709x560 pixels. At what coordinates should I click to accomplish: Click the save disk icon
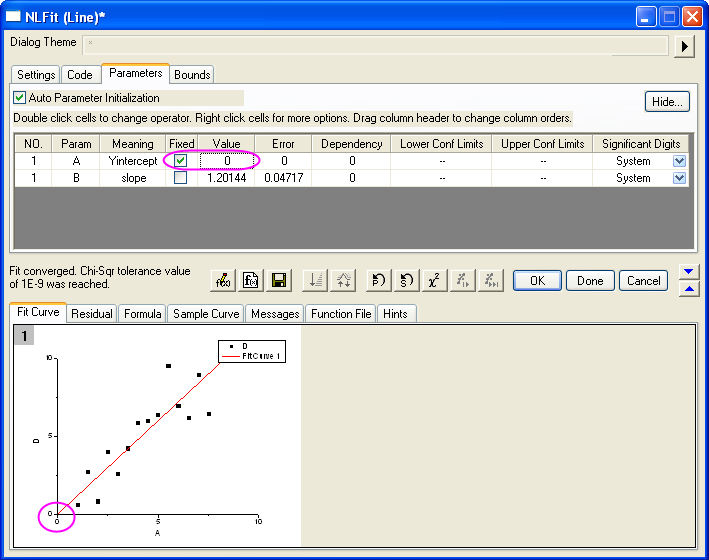point(280,281)
